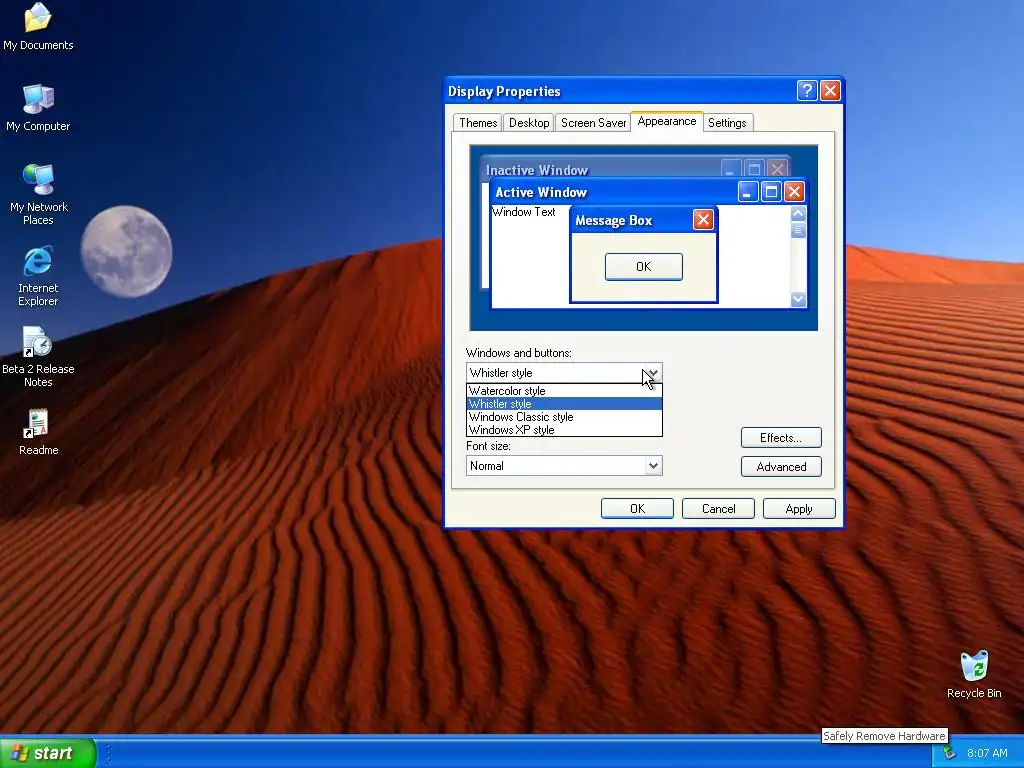Switch to the Desktop tab
The height and width of the screenshot is (768, 1024).
(528, 123)
